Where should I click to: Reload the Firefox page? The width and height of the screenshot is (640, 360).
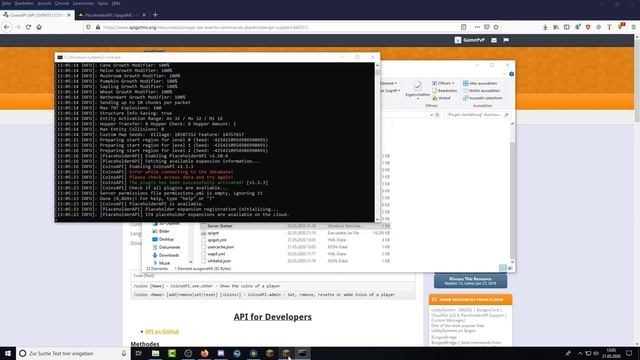(x=28, y=27)
